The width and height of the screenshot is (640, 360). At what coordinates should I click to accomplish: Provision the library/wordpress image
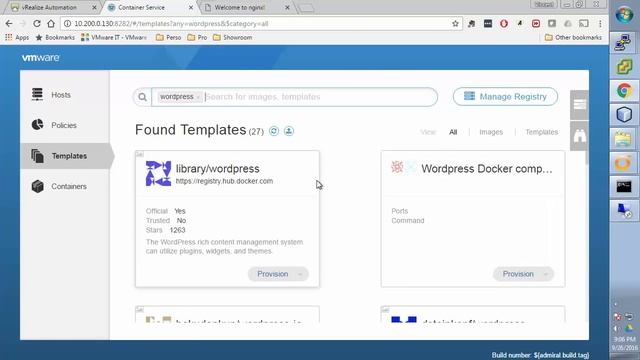point(272,274)
